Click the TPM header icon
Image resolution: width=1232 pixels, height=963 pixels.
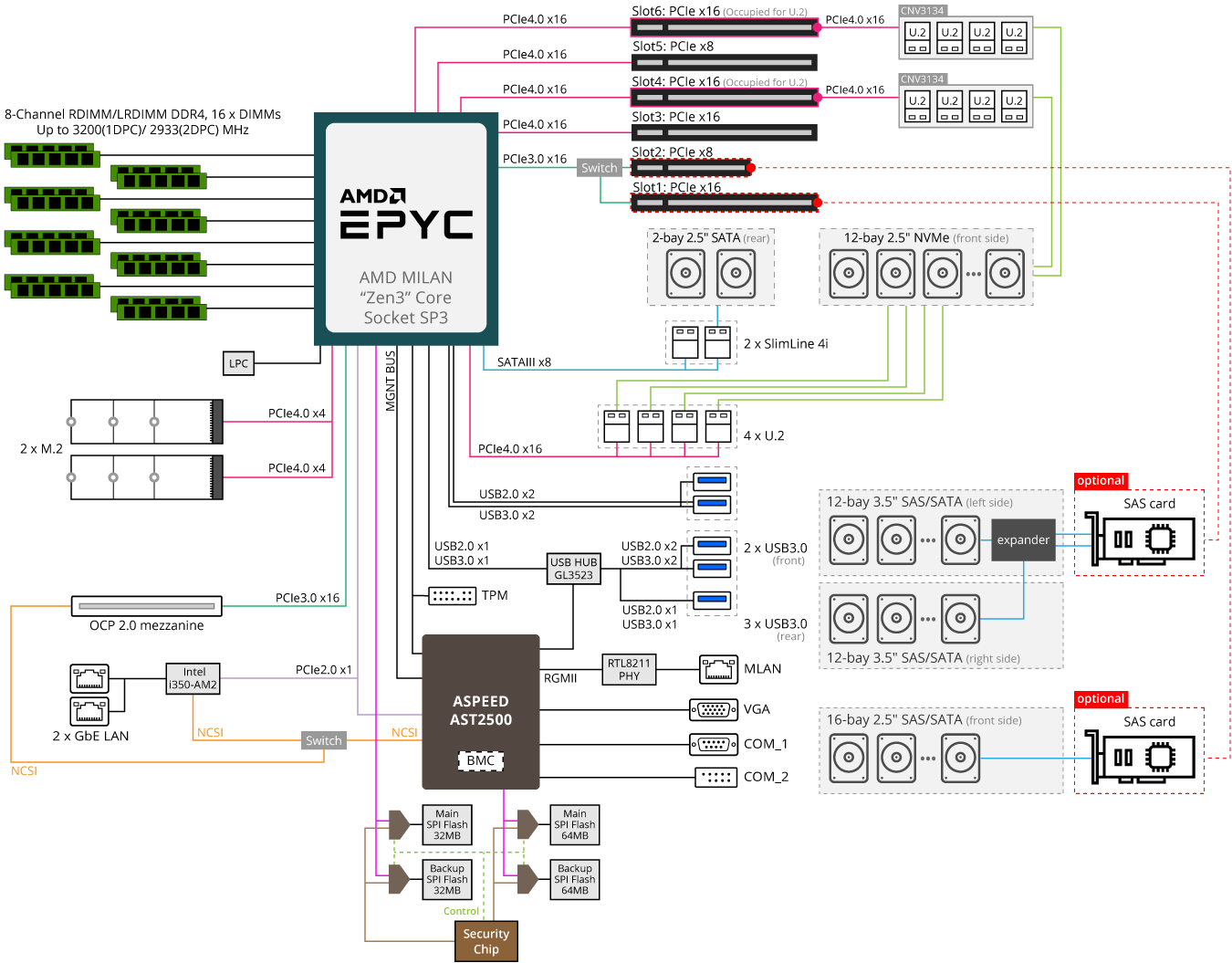point(453,596)
